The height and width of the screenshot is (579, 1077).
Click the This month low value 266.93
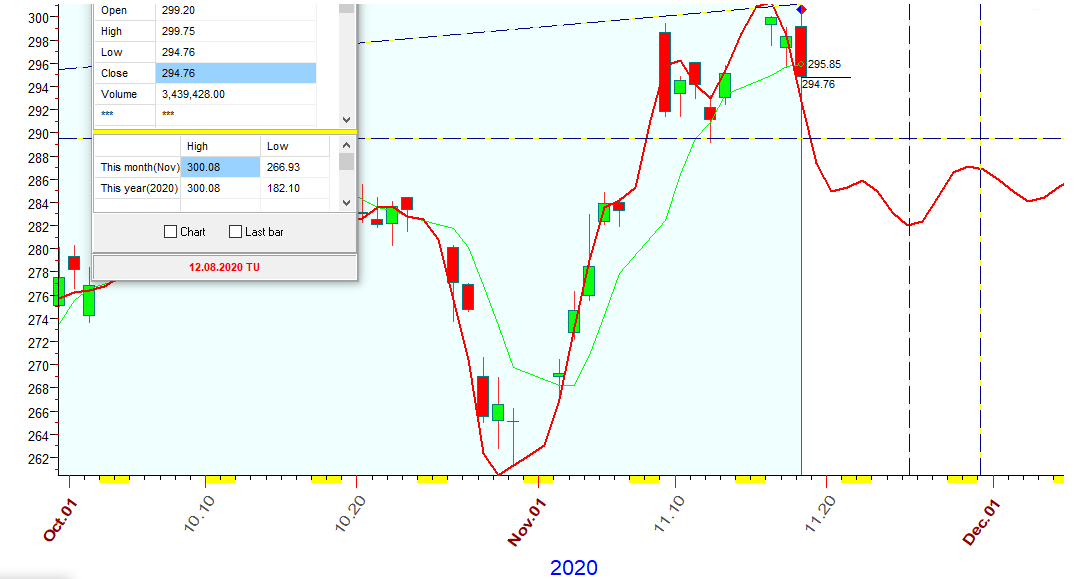296,167
